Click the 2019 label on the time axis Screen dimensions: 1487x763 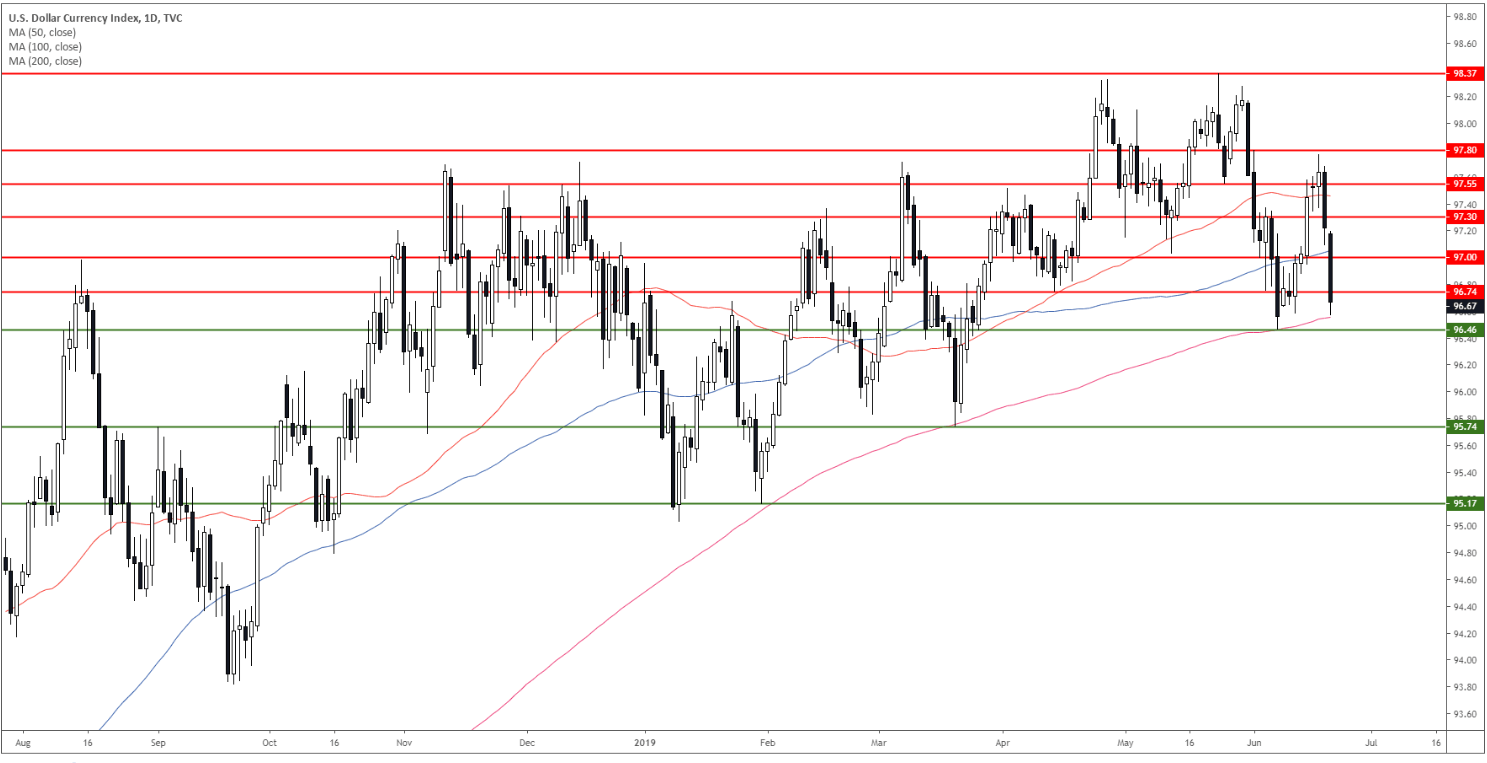(x=646, y=743)
